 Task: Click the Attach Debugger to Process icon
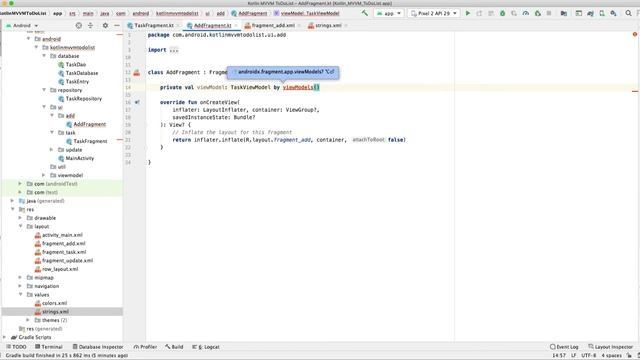pos(538,13)
